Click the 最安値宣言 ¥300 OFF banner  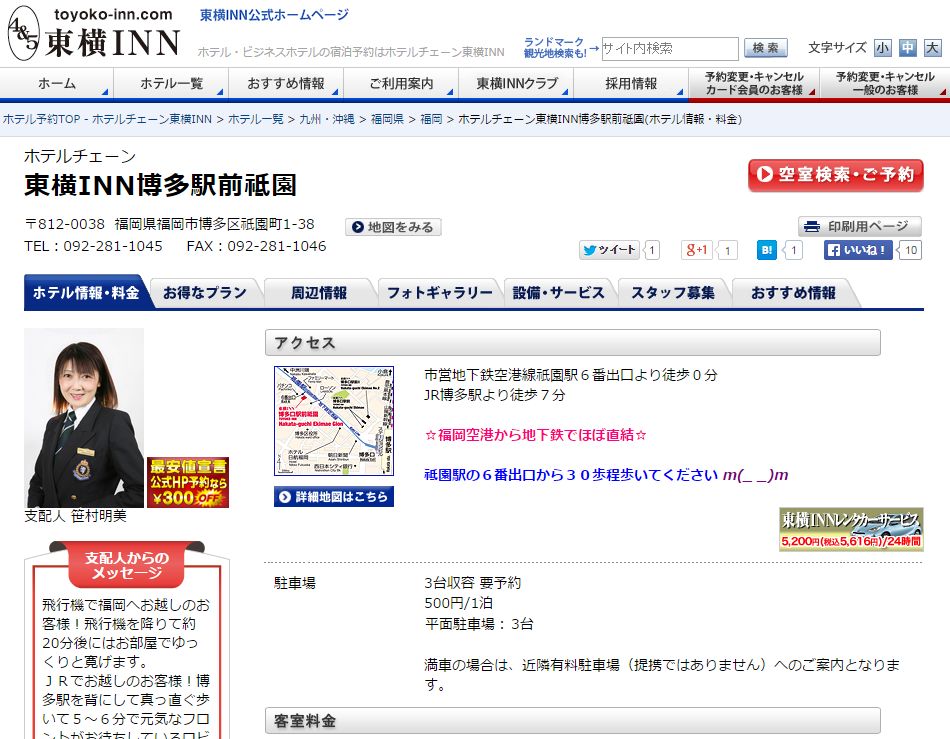point(188,482)
